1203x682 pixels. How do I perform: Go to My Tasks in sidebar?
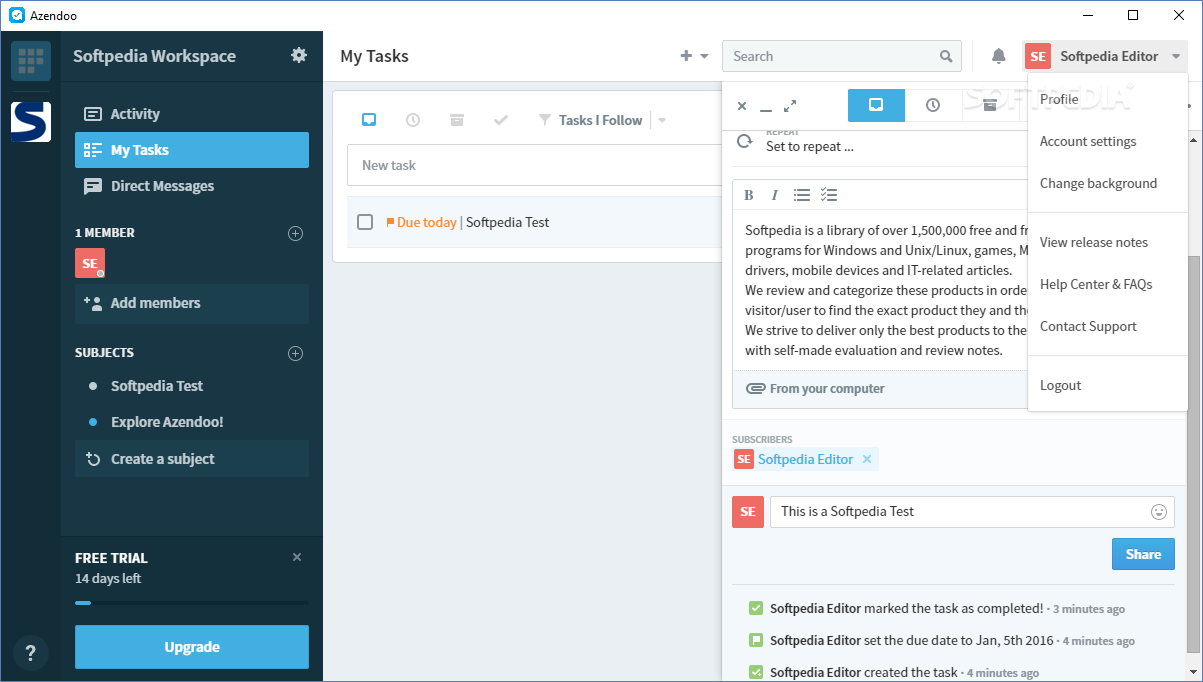click(192, 150)
